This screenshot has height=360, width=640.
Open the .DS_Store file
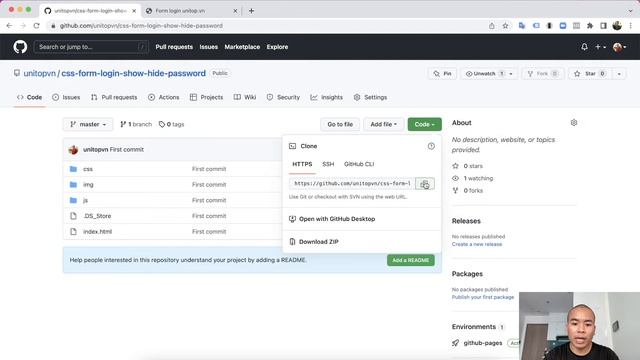97,216
